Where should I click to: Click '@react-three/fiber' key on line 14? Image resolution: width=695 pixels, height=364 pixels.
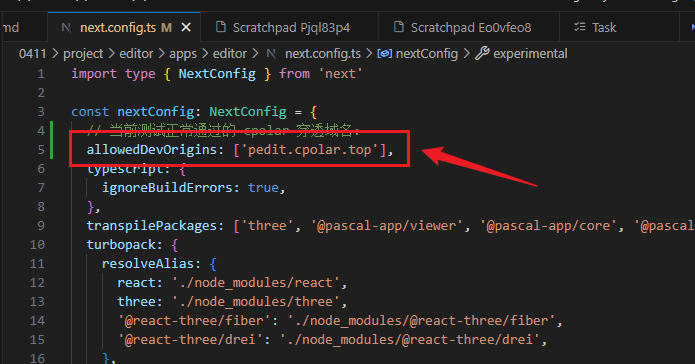click(x=194, y=321)
